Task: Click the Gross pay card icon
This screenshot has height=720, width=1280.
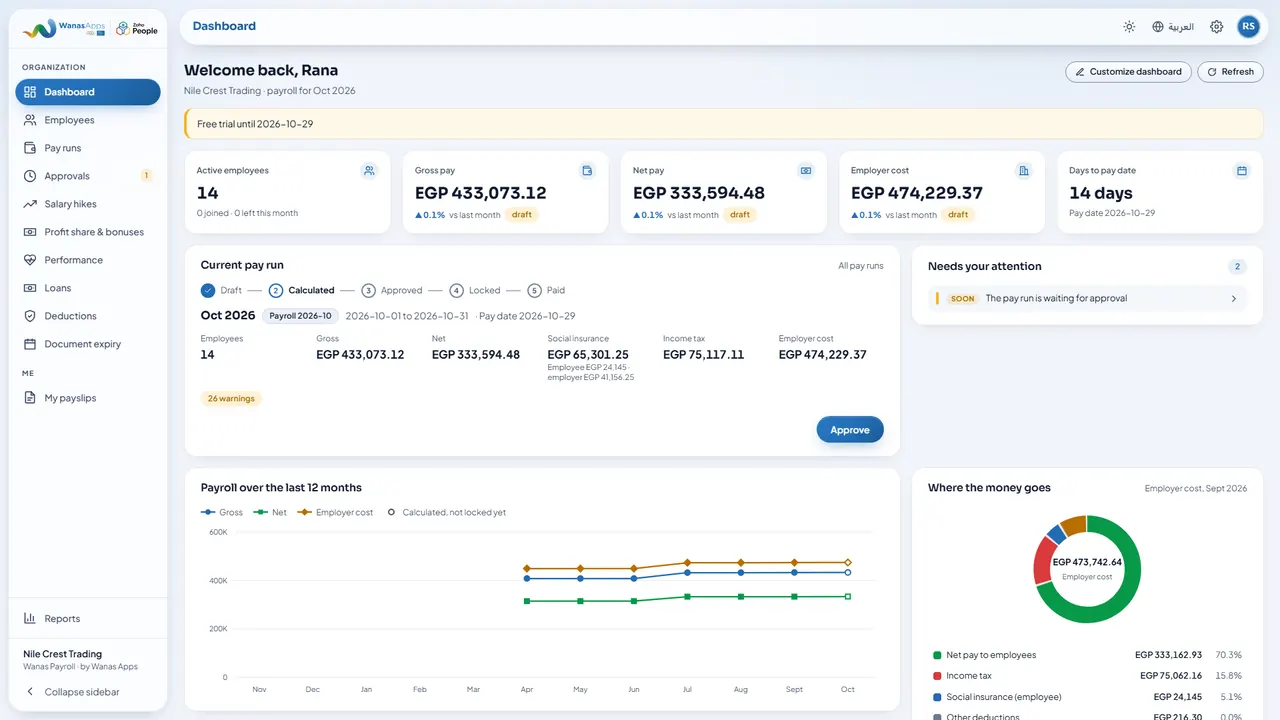Action: 587,171
